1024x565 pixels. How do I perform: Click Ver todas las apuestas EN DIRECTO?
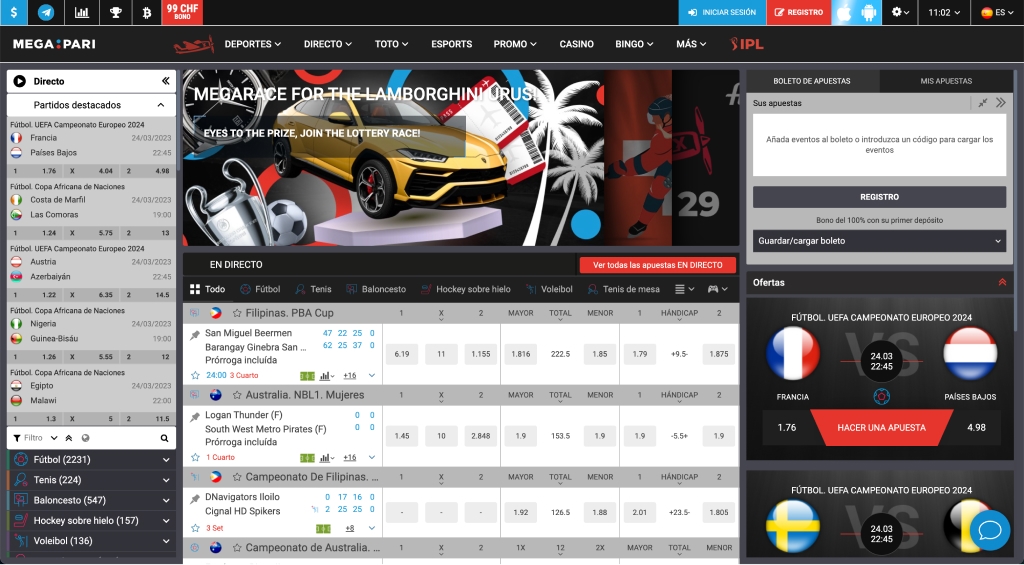[x=657, y=265]
